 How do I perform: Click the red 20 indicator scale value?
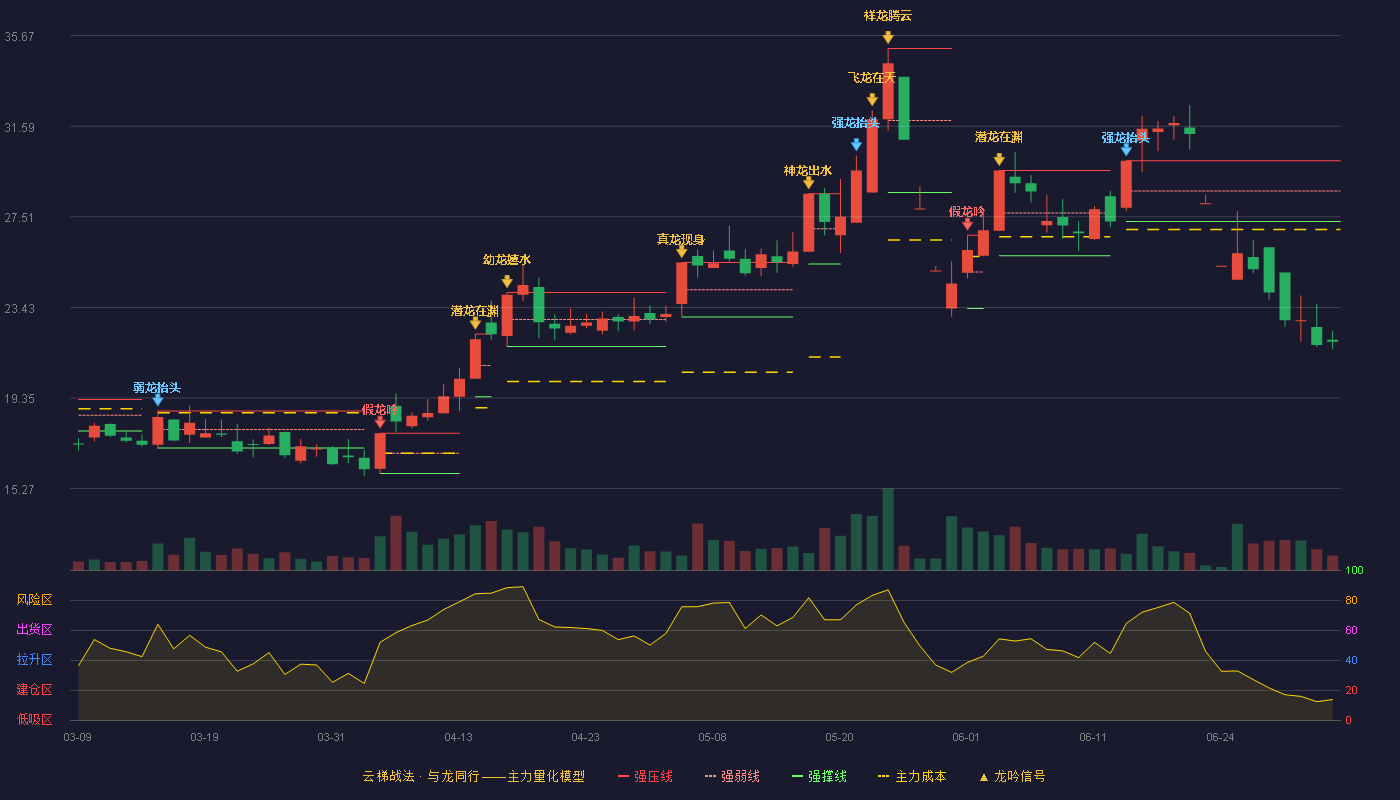point(1351,691)
